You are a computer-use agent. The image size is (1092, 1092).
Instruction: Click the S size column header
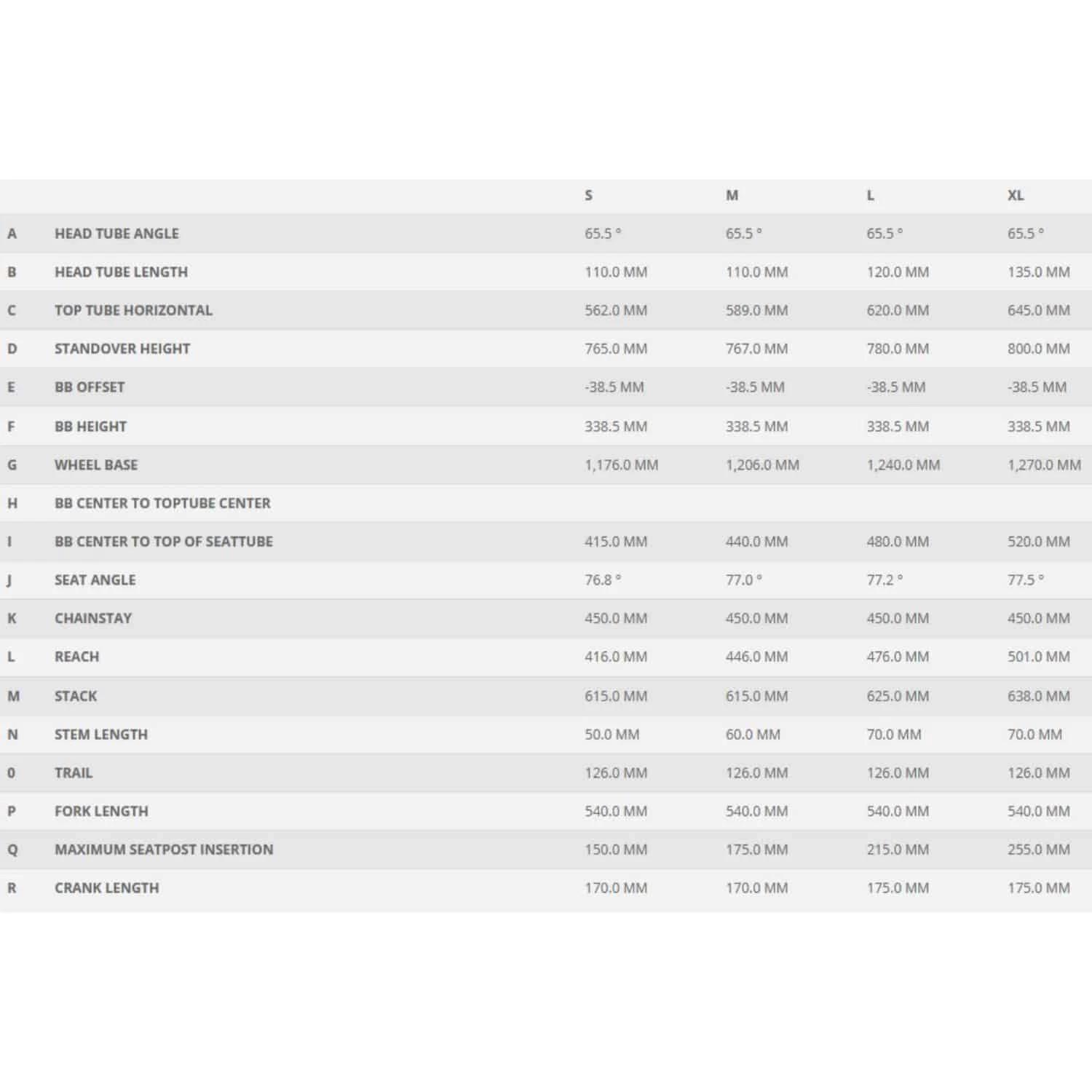(588, 195)
